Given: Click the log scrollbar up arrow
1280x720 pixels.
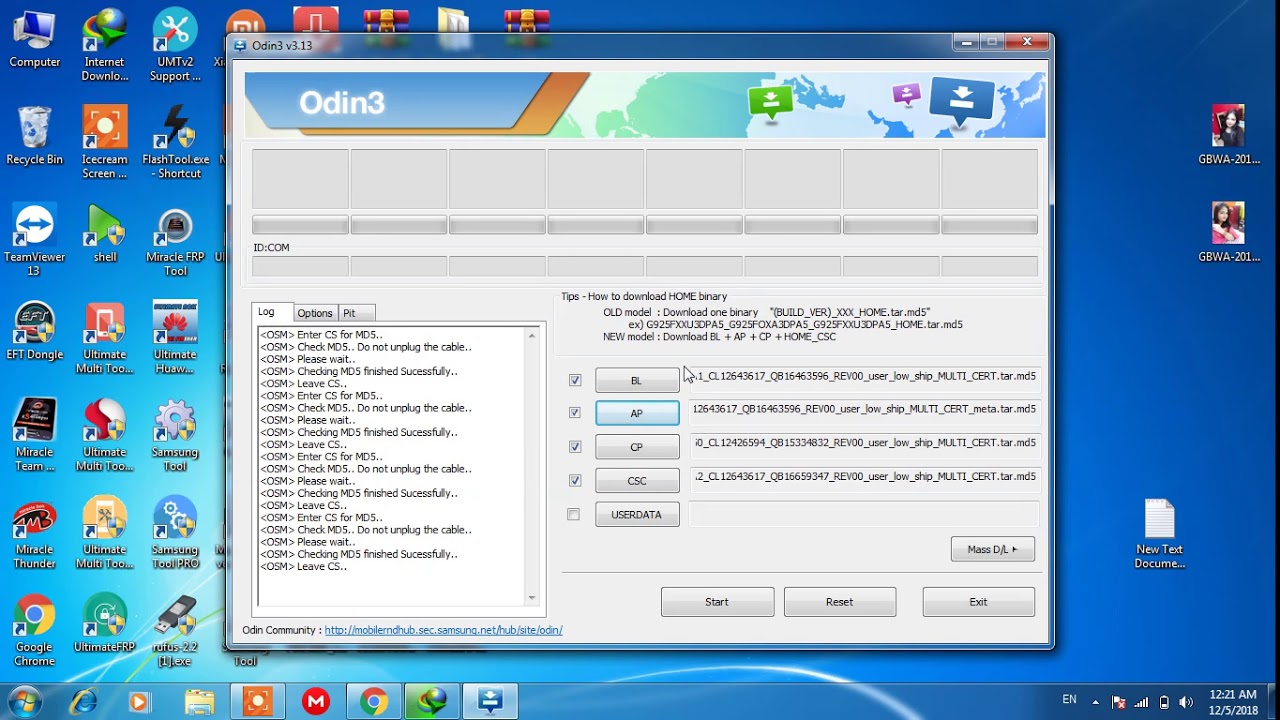Looking at the screenshot, I should coord(532,336).
